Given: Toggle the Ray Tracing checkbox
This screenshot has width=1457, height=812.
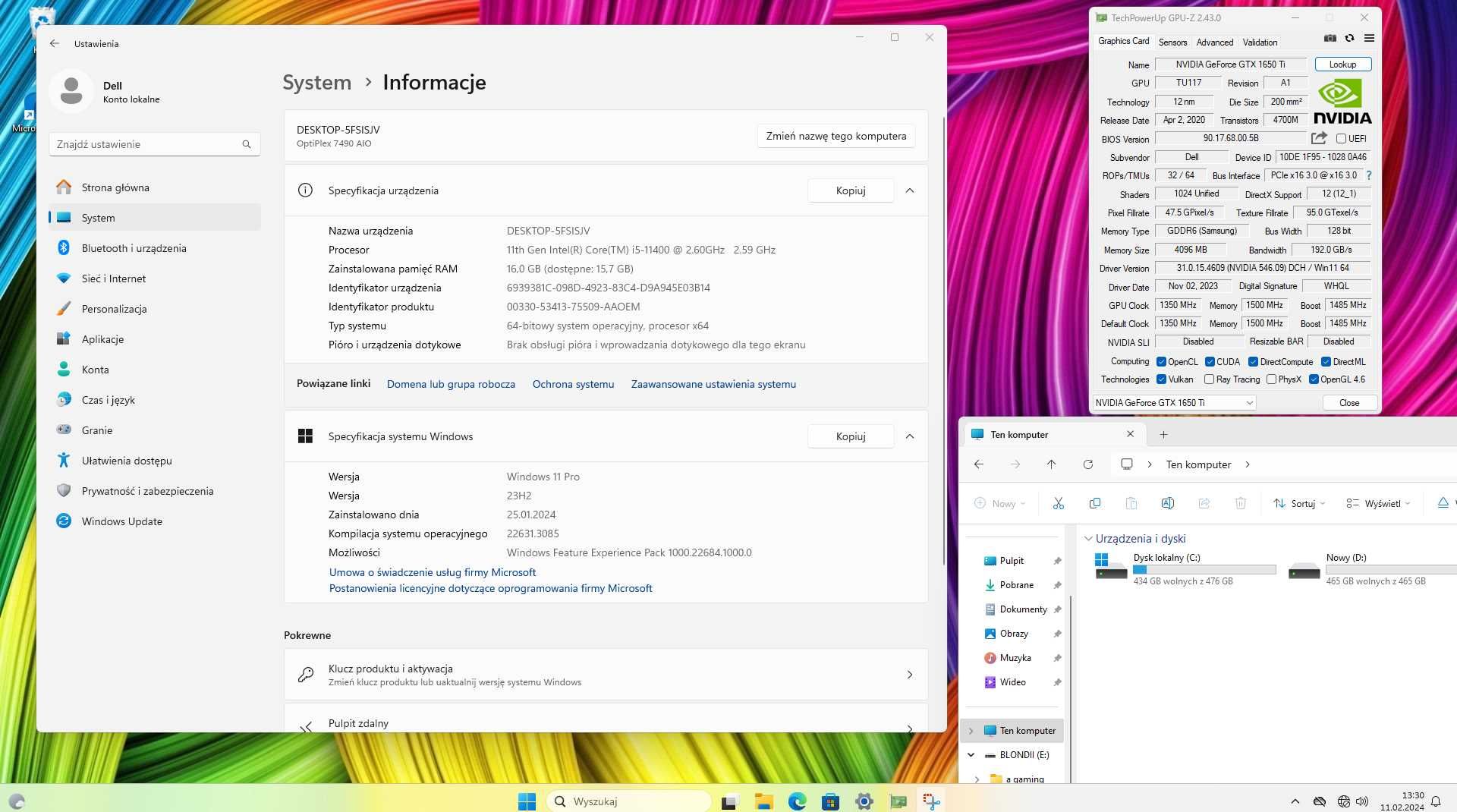Looking at the screenshot, I should [x=1209, y=379].
